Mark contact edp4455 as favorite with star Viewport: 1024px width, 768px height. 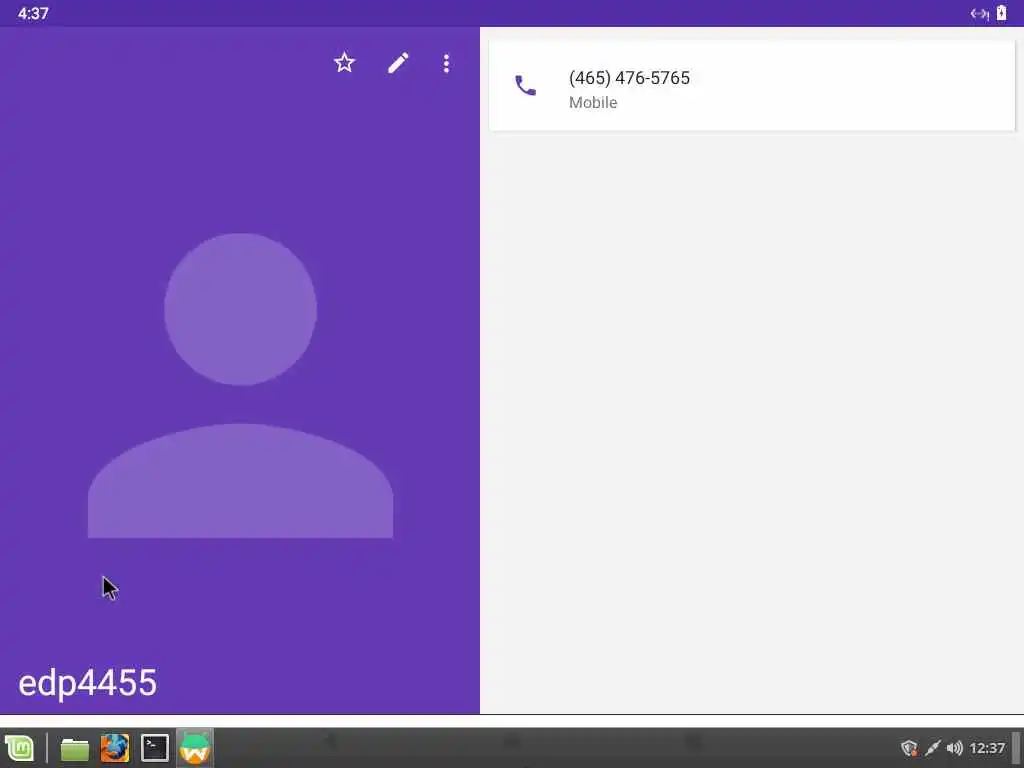pos(344,63)
